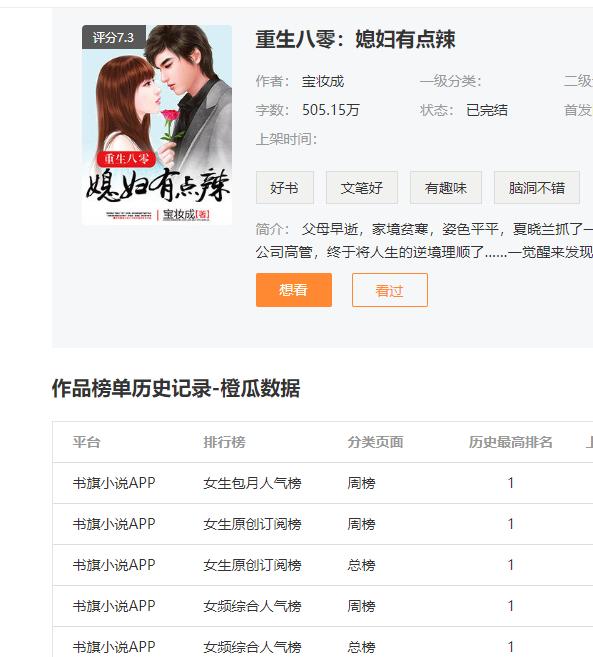
Task: Click the 评分7.3 rating badge
Action: (114, 37)
